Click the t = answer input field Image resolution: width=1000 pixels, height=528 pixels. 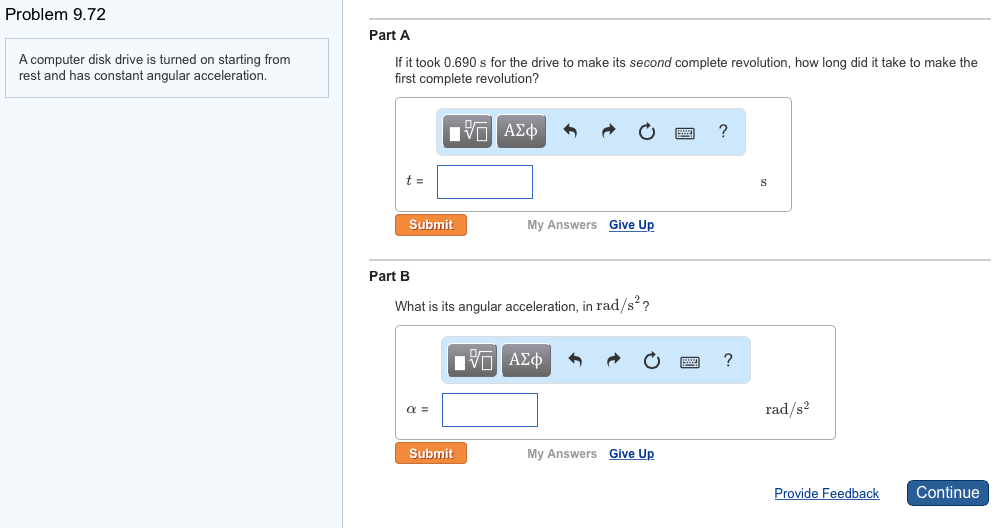pyautogui.click(x=485, y=182)
